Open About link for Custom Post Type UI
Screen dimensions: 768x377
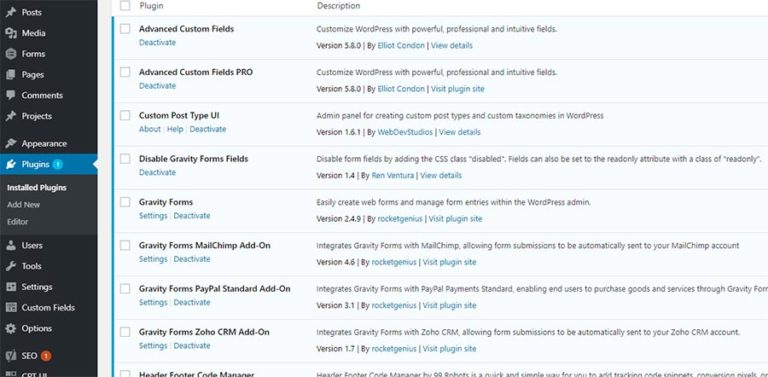point(149,129)
